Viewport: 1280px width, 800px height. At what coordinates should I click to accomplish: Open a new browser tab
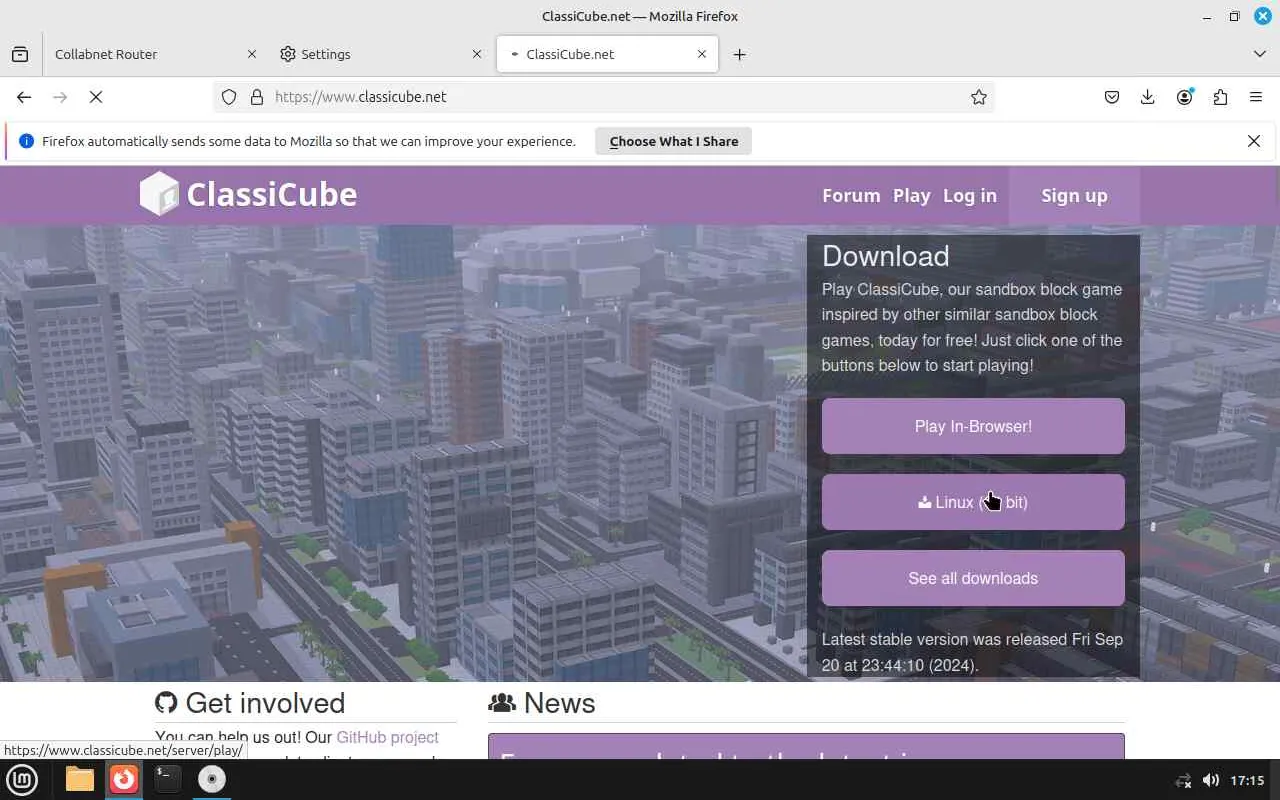pos(739,54)
